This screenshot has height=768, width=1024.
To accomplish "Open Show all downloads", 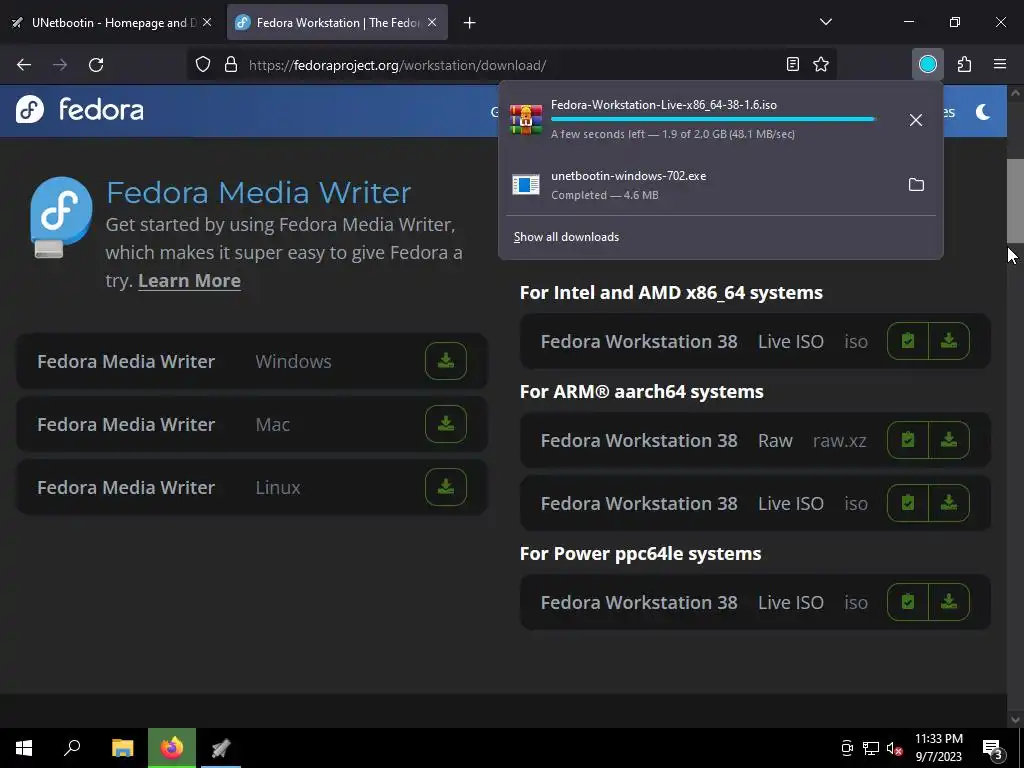I will tap(566, 236).
